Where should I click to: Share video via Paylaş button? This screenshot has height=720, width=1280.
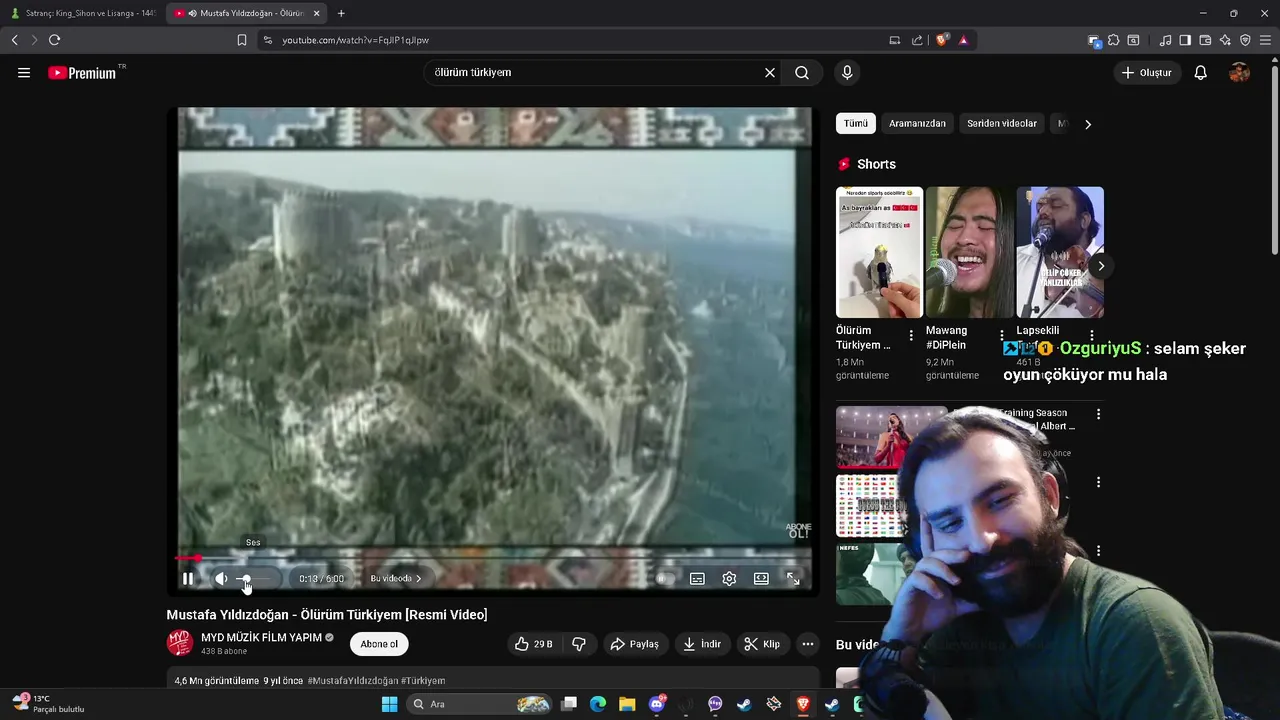pyautogui.click(x=634, y=644)
